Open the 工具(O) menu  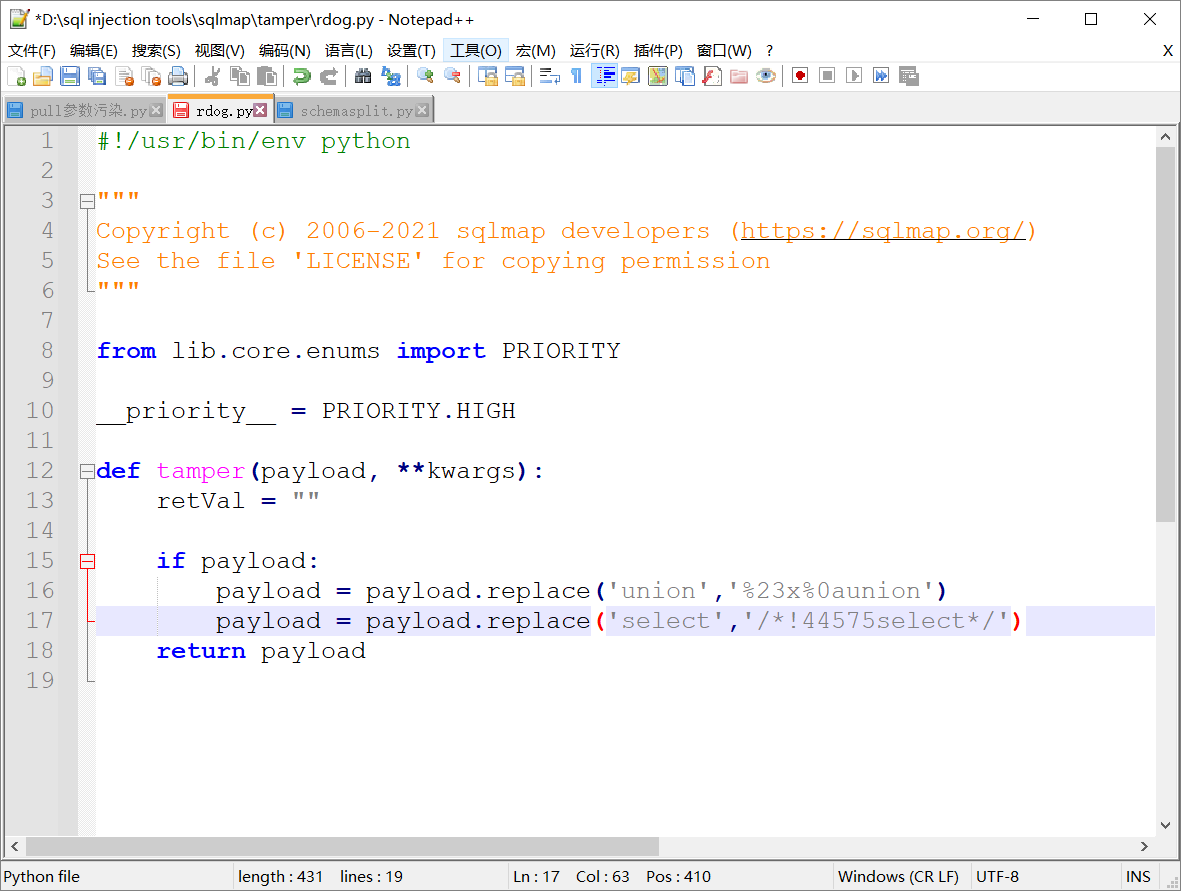[x=476, y=50]
